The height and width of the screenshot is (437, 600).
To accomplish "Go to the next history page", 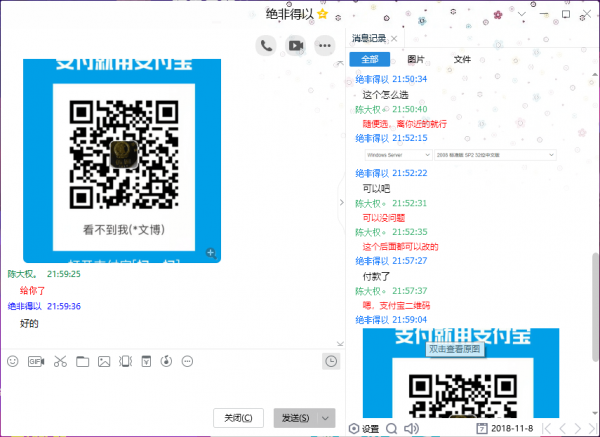I will point(578,429).
